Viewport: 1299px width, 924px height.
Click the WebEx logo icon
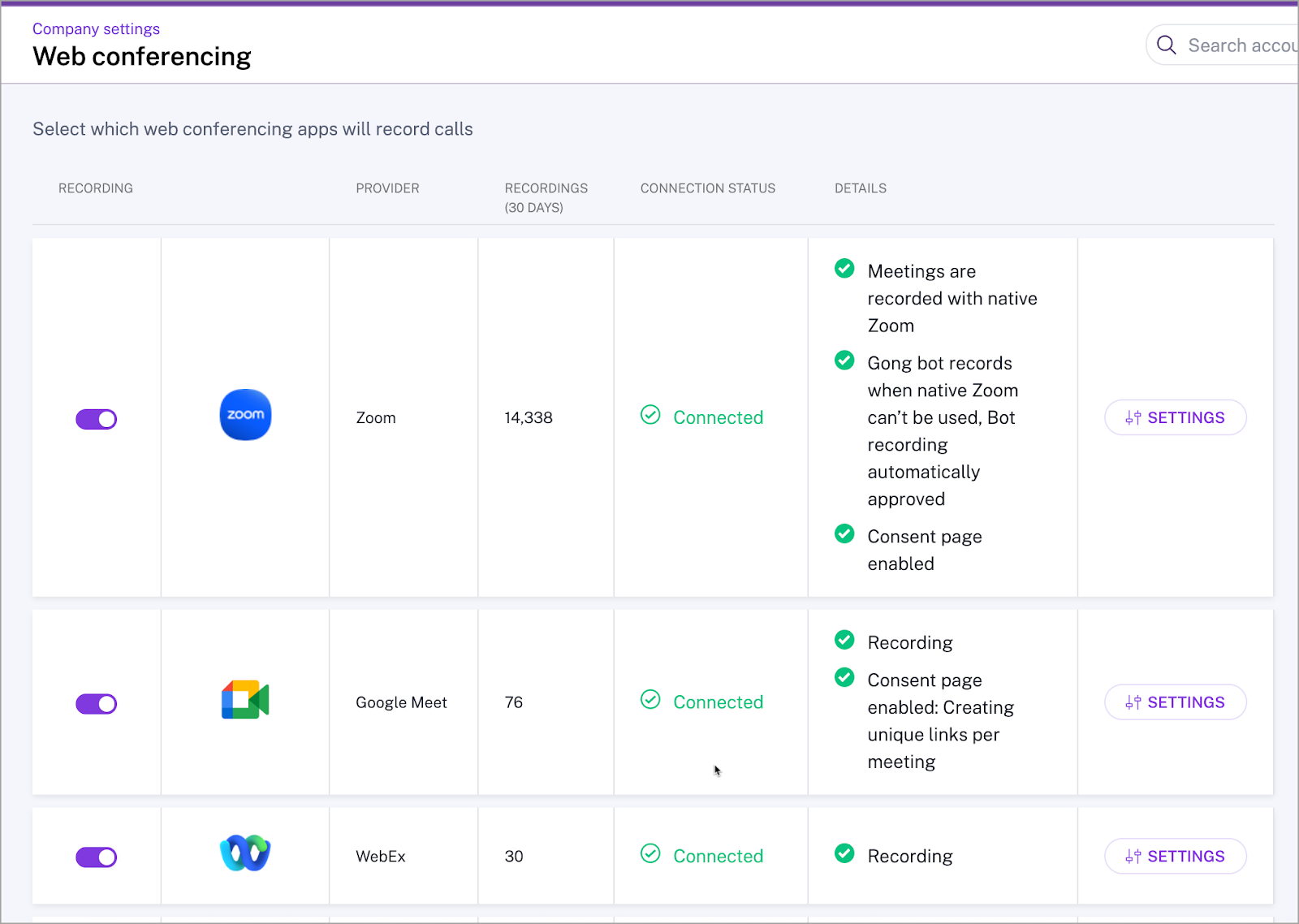(x=245, y=853)
